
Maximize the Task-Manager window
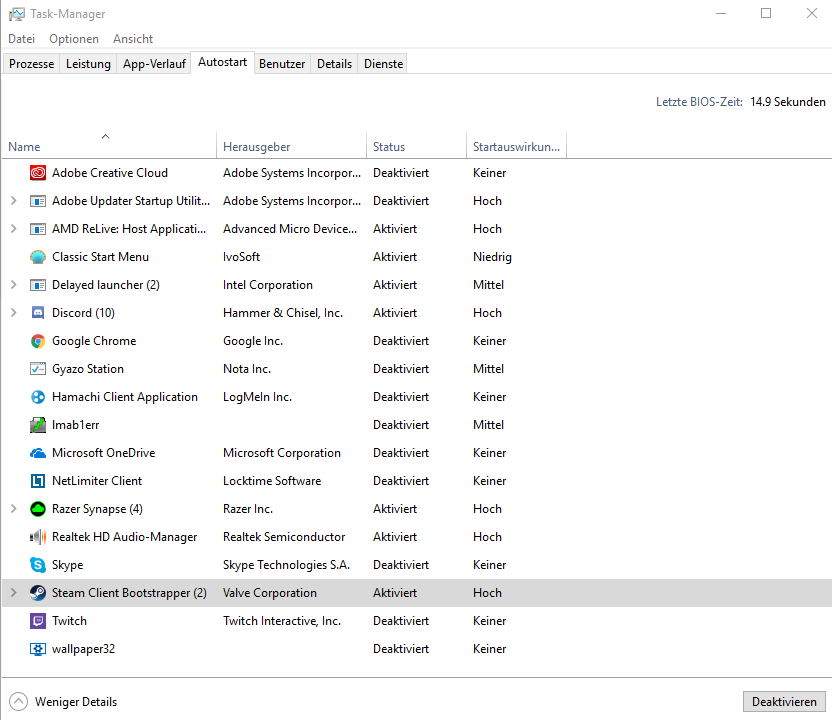(766, 13)
